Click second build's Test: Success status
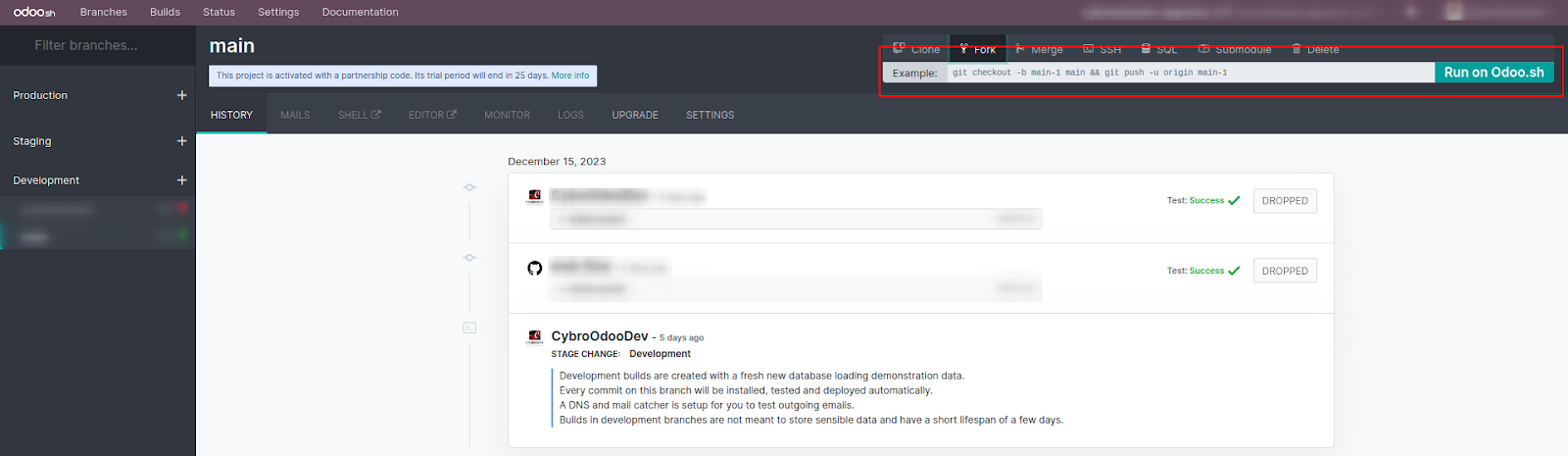 coord(1203,271)
